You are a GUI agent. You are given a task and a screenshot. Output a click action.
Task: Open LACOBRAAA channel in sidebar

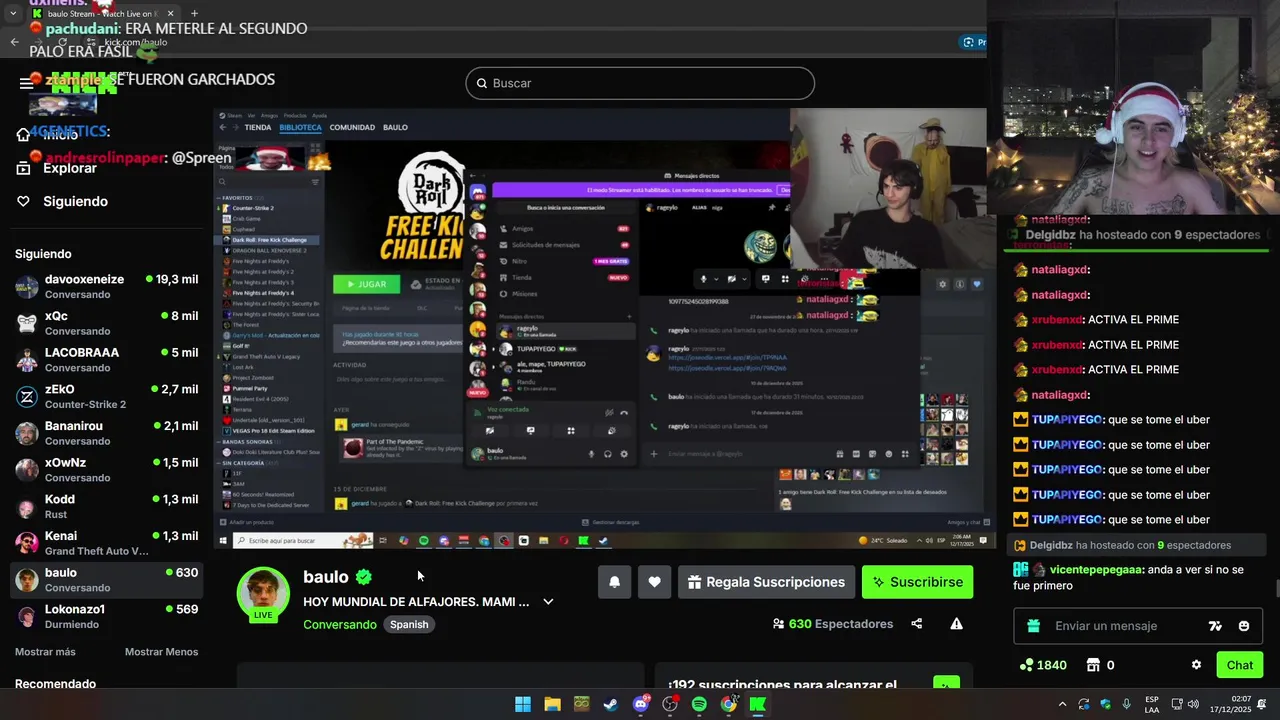click(x=105, y=360)
